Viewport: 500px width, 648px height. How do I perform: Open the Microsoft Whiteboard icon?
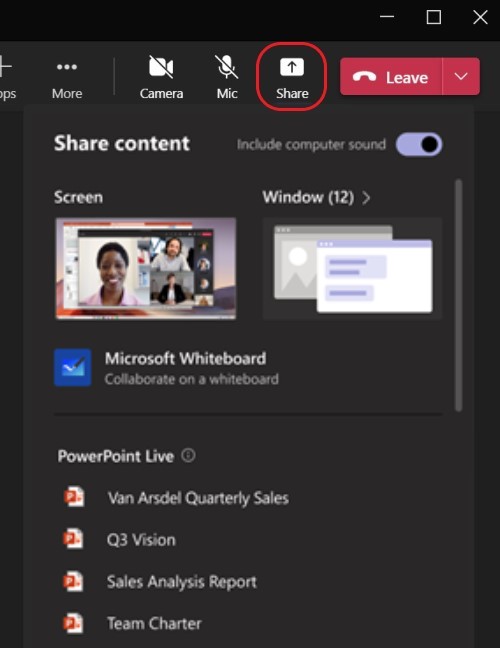[73, 367]
